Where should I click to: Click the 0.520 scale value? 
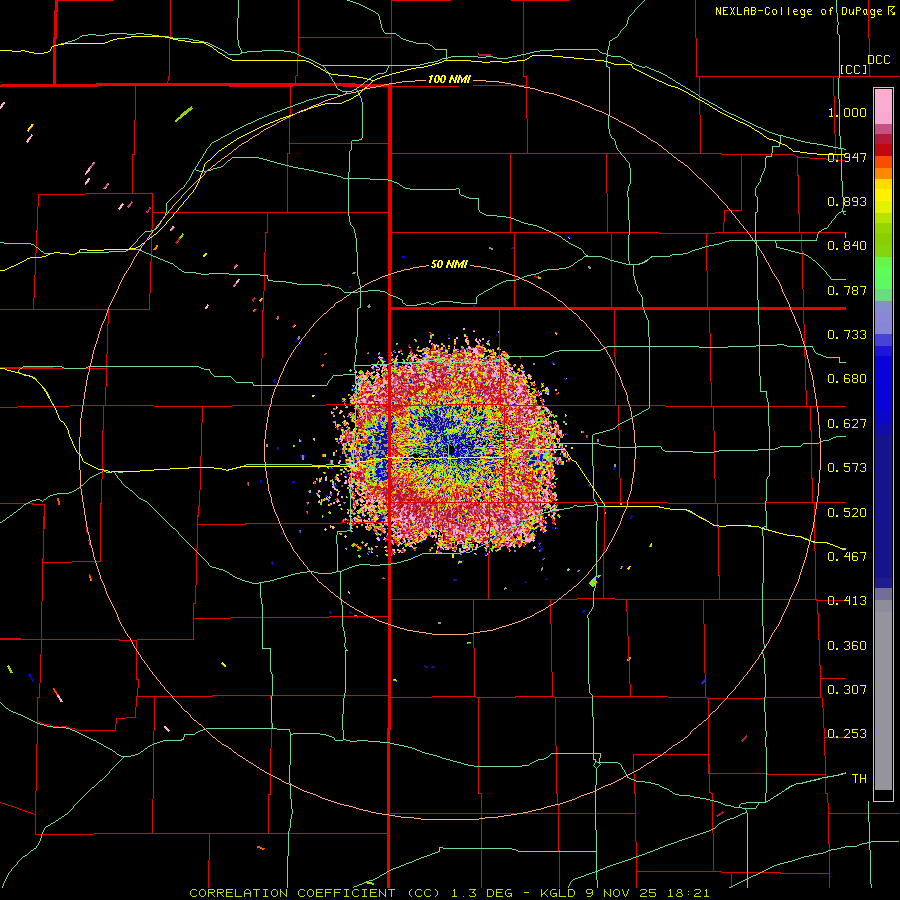[847, 513]
